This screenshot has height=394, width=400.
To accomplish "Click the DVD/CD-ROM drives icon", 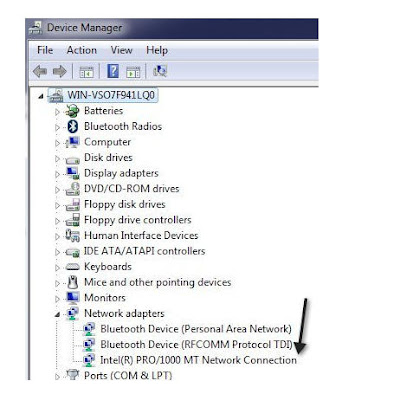I will (72, 189).
